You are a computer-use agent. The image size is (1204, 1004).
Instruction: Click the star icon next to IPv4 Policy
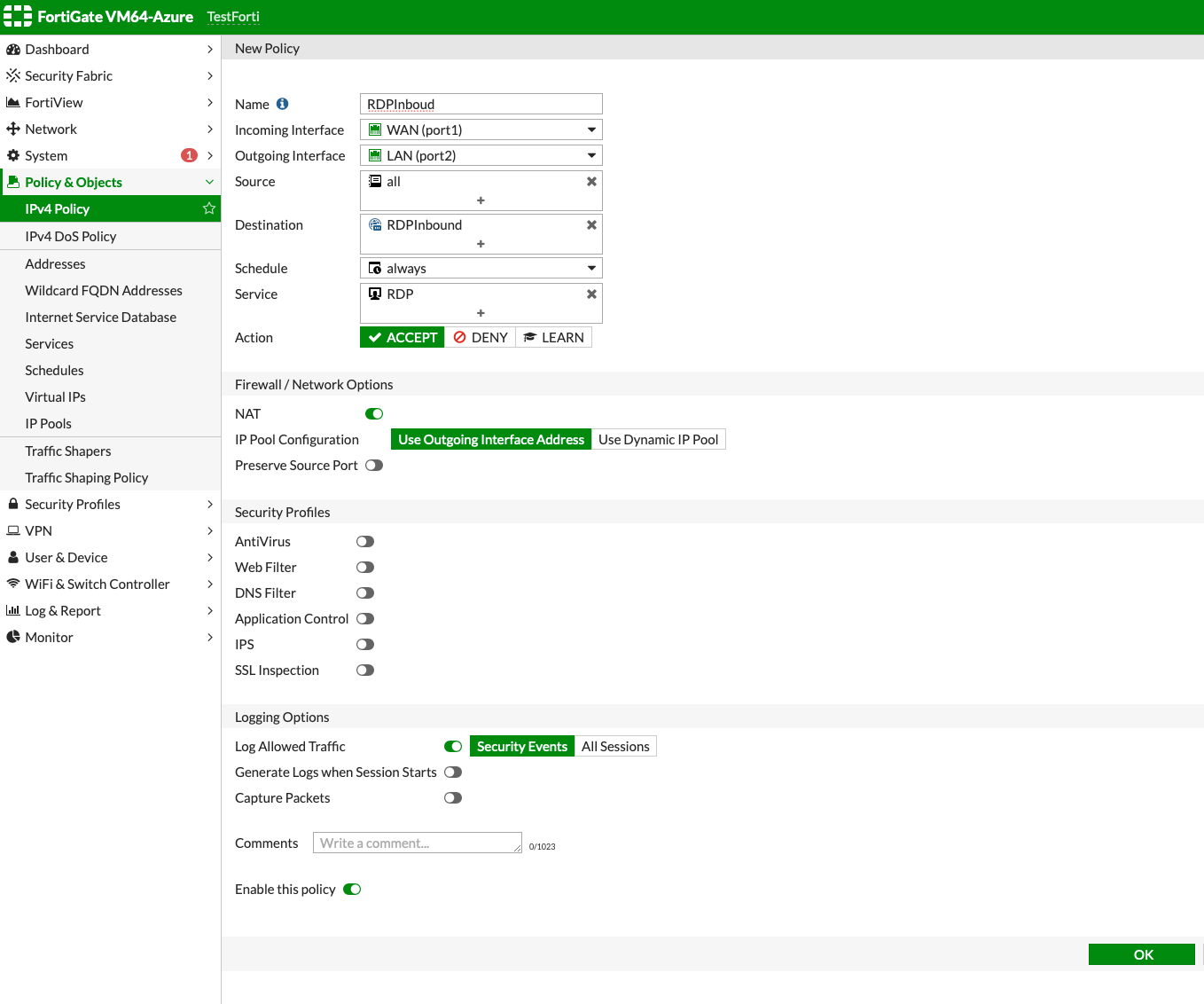coord(209,208)
